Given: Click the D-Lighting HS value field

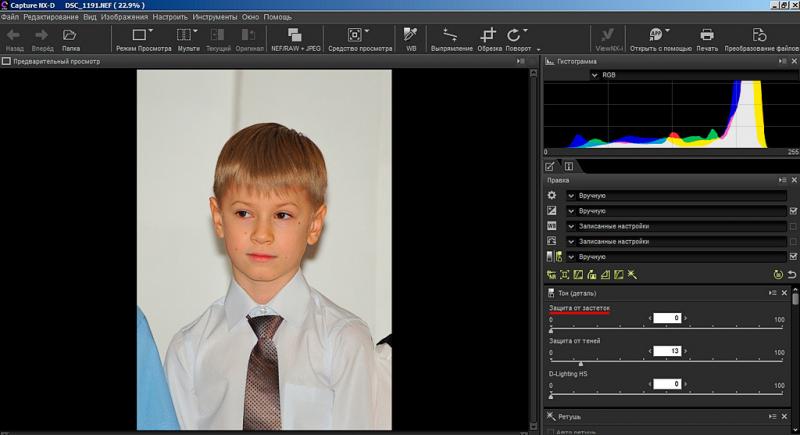Looking at the screenshot, I should pyautogui.click(x=667, y=384).
